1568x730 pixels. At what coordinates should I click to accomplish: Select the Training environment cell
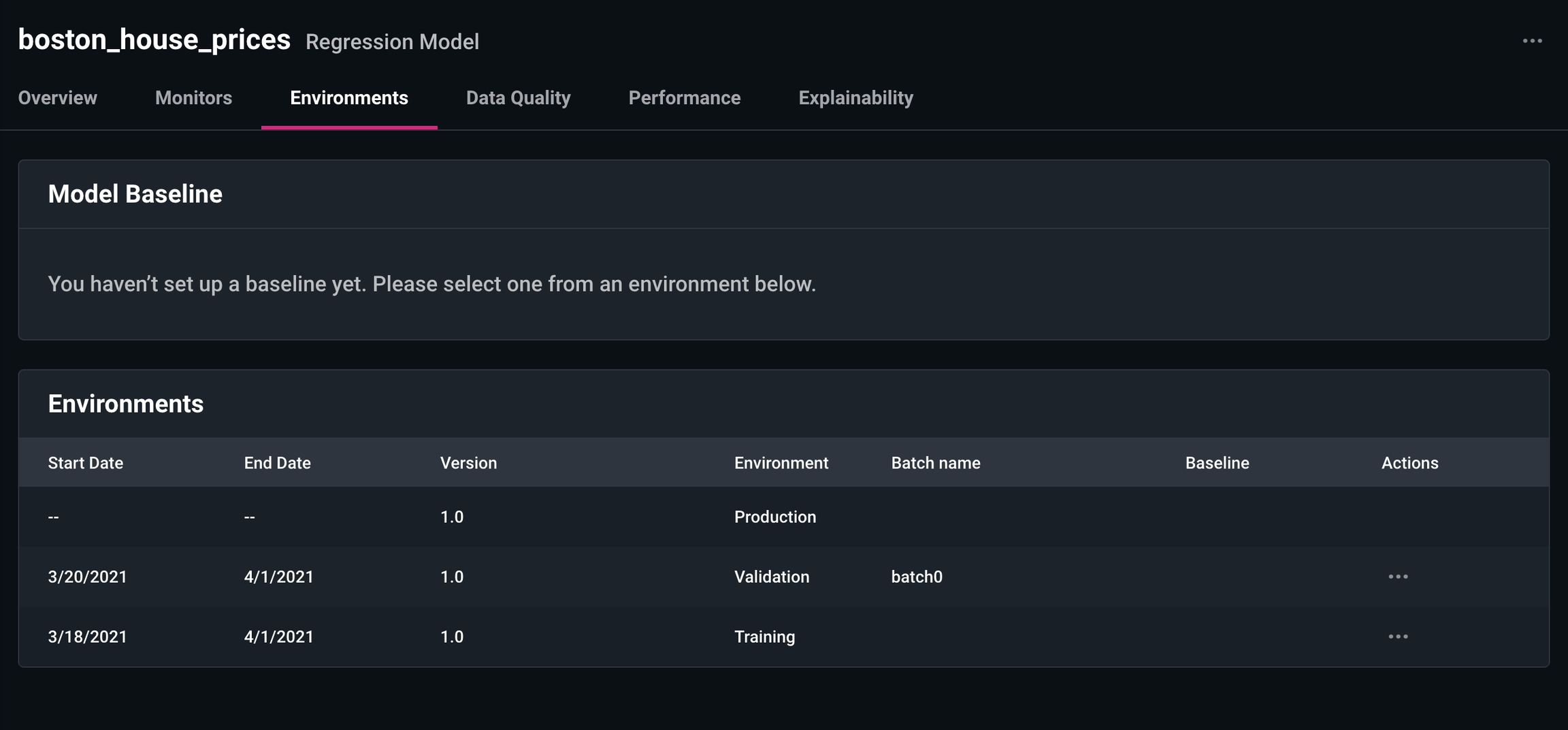coord(764,637)
